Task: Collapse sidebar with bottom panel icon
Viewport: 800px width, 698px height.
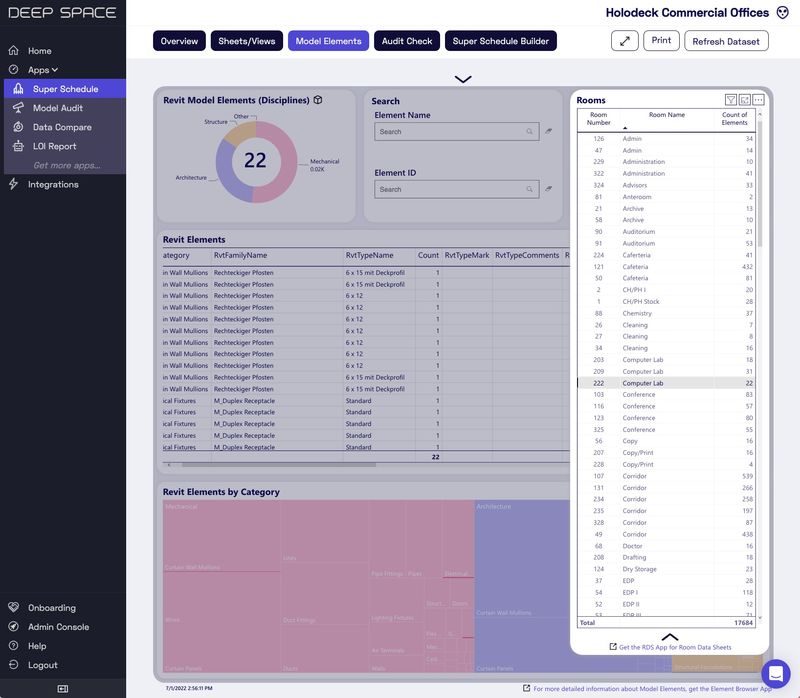Action: coord(63,689)
